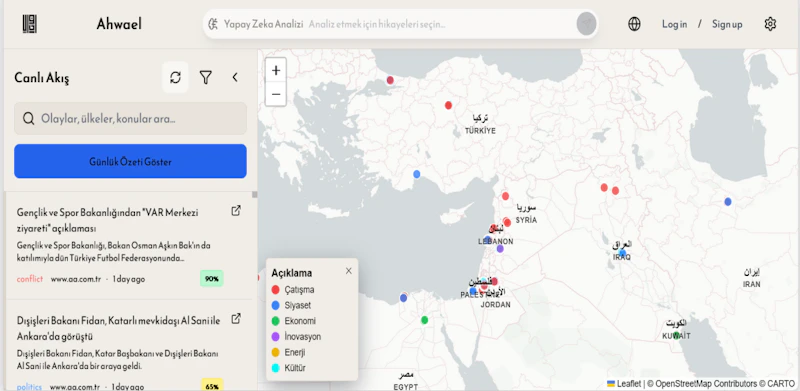Send the AI analysis query button
Image resolution: width=800 pixels, height=391 pixels.
586,24
